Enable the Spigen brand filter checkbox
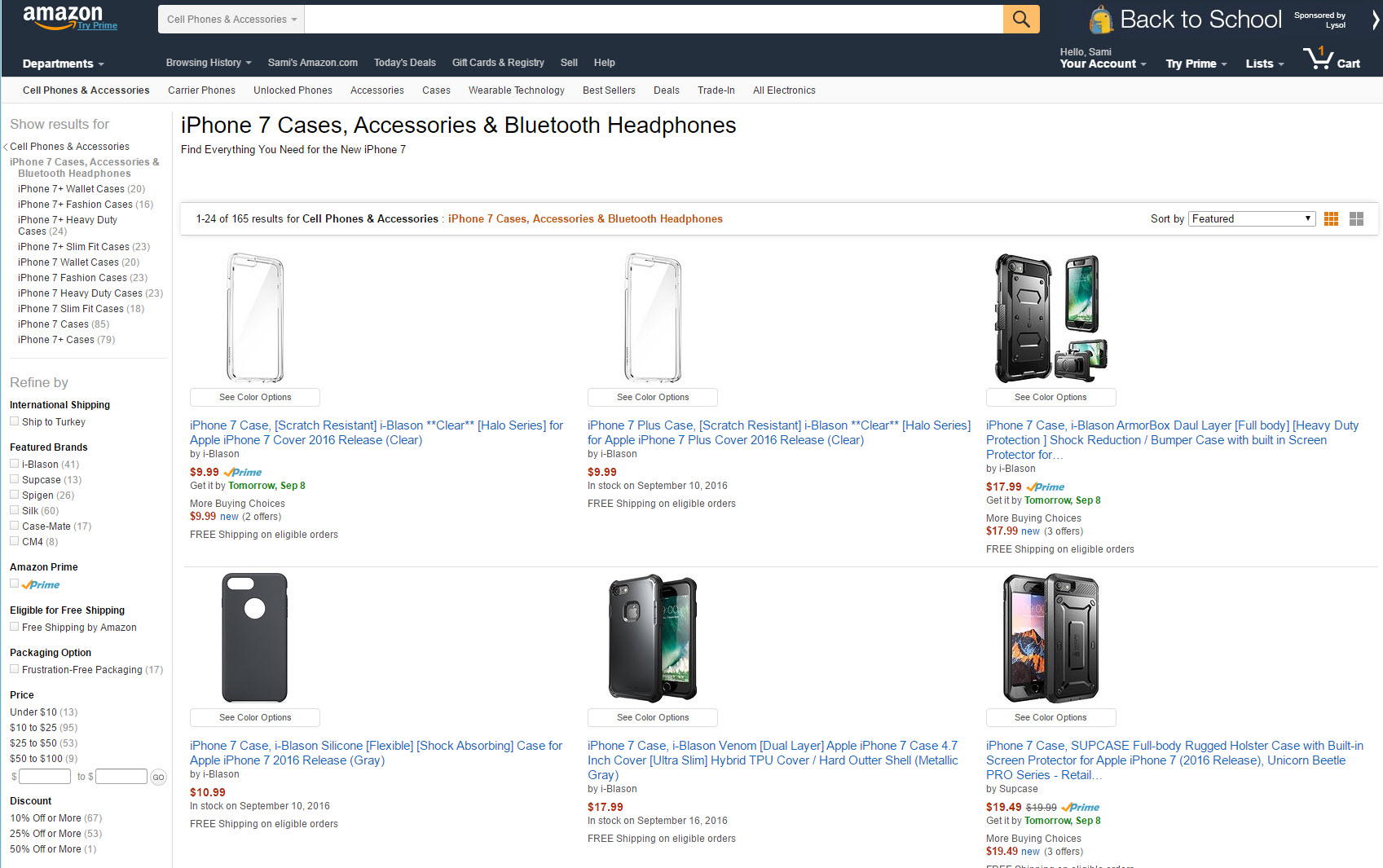This screenshot has height=868, width=1383. [x=15, y=495]
